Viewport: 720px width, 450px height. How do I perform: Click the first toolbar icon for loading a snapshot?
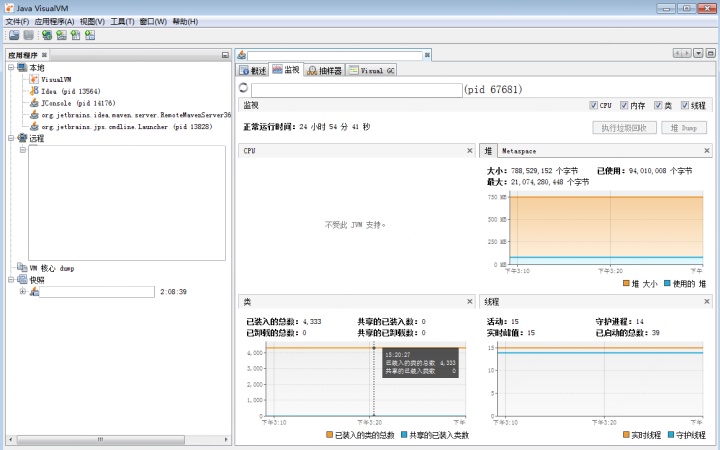tap(14, 35)
